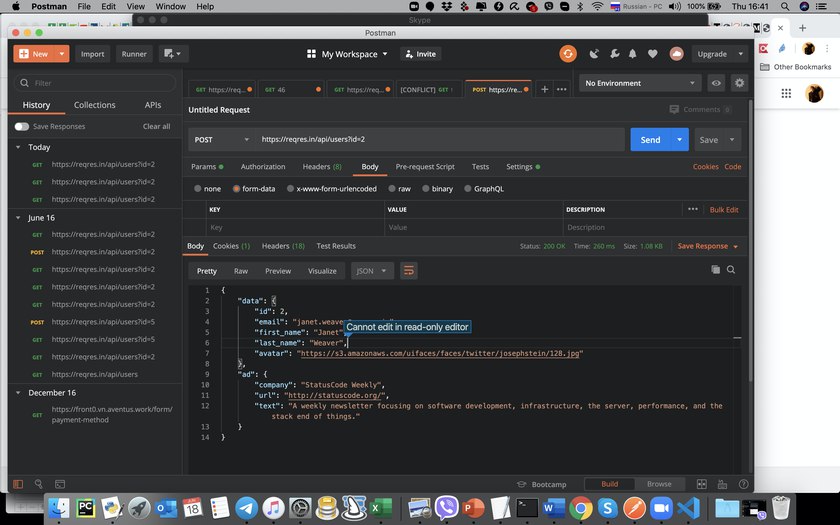Viewport: 840px width, 525px height.
Task: Open the response Cookies tab
Action: [231, 246]
